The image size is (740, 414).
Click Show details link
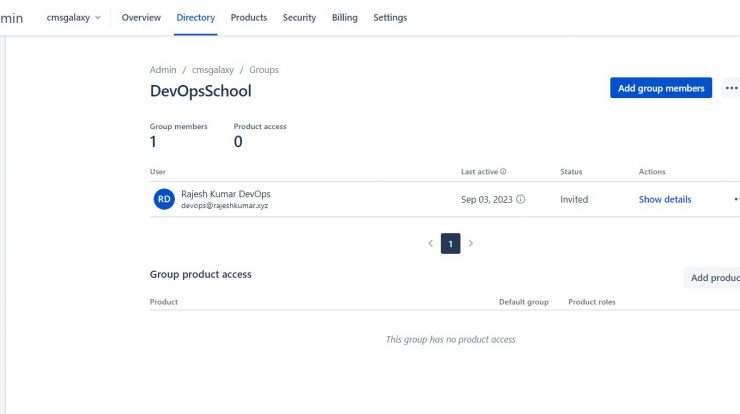click(x=665, y=199)
